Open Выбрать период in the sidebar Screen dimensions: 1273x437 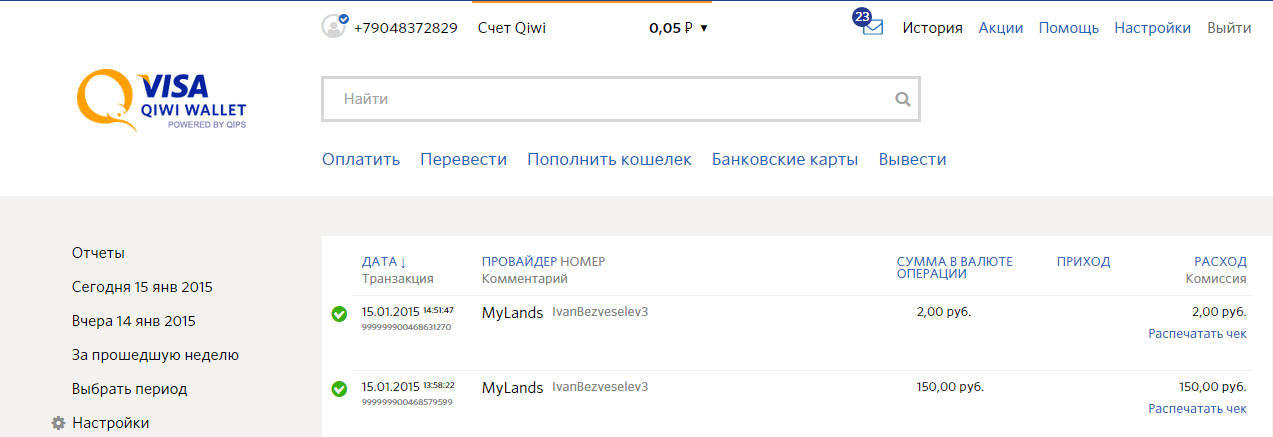[x=129, y=389]
